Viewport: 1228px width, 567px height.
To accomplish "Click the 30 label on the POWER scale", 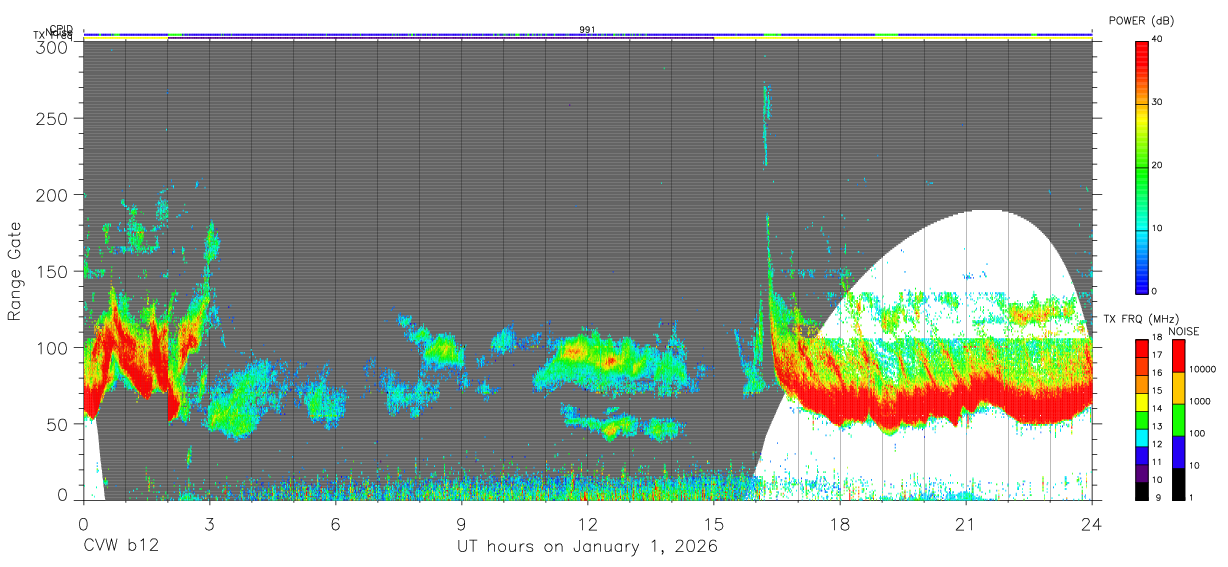I will tap(1156, 102).
